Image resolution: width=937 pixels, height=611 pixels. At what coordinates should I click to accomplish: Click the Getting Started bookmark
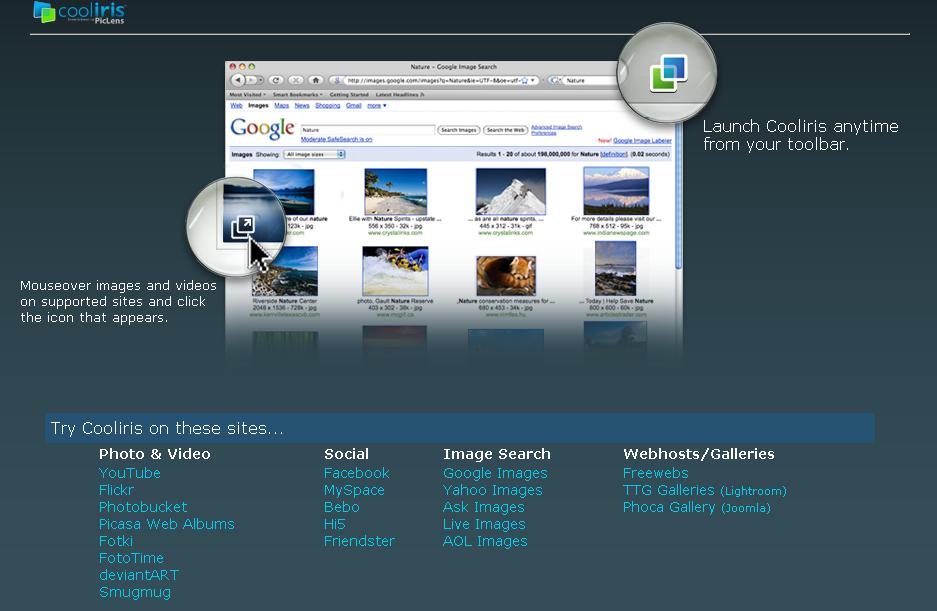[x=349, y=94]
